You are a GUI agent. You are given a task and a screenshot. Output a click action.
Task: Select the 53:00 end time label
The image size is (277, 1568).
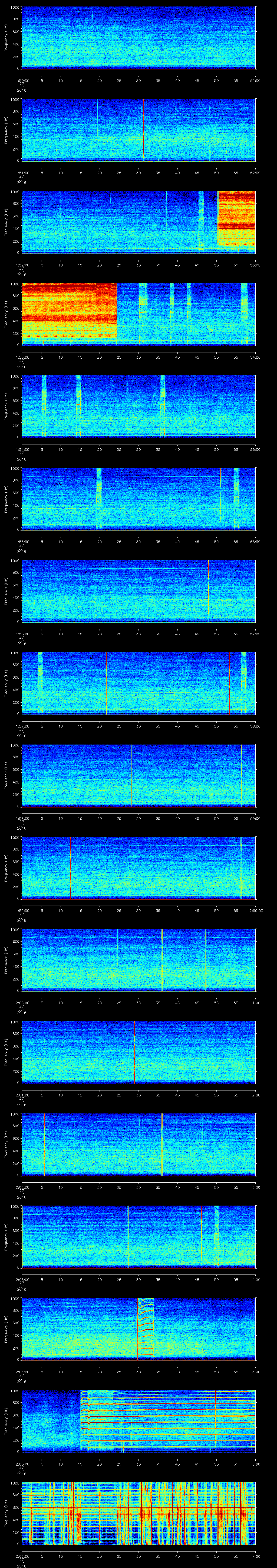tap(255, 265)
